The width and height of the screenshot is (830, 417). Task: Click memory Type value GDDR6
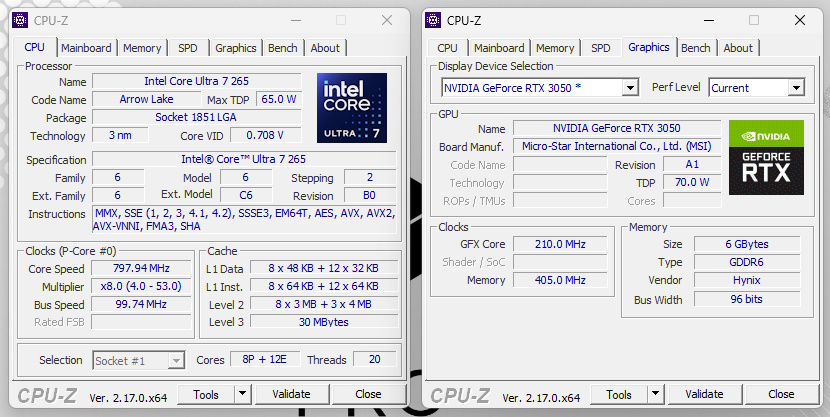click(747, 262)
